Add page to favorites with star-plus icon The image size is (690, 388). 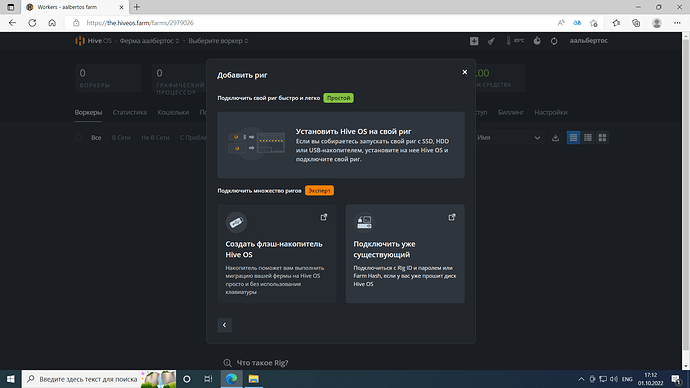tap(594, 23)
